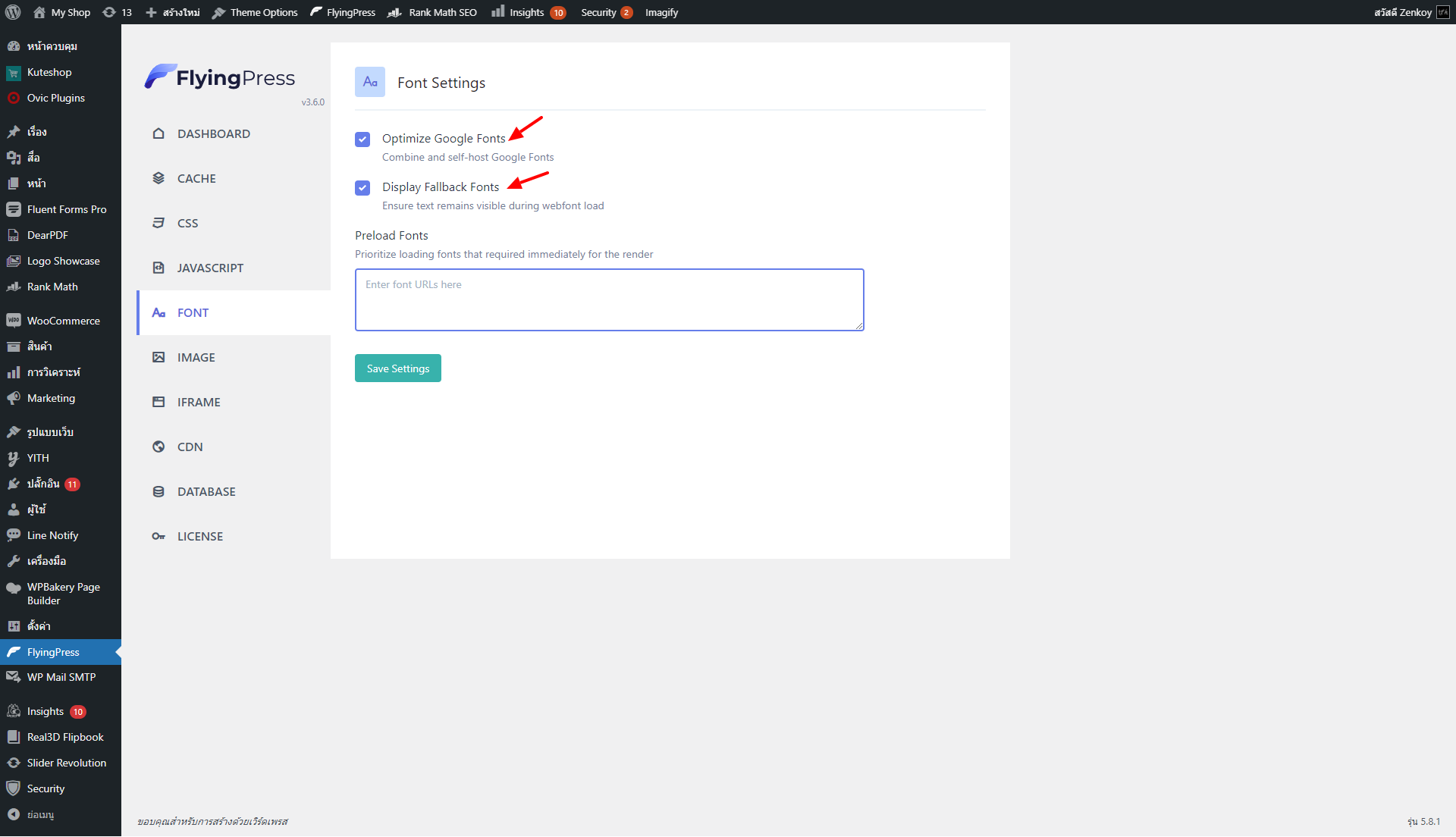Open the IFRAME settings tab
Image resolution: width=1456 pixels, height=837 pixels.
(199, 402)
